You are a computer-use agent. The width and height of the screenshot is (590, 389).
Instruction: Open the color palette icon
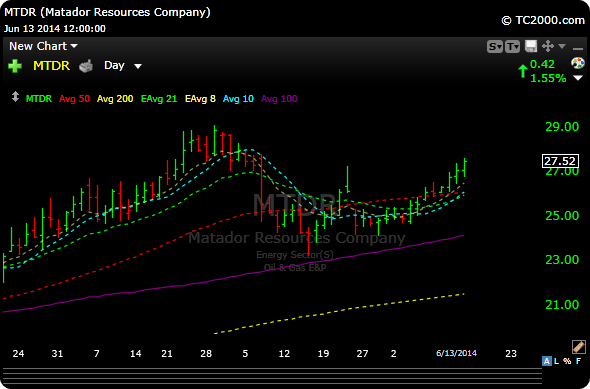pos(578,63)
